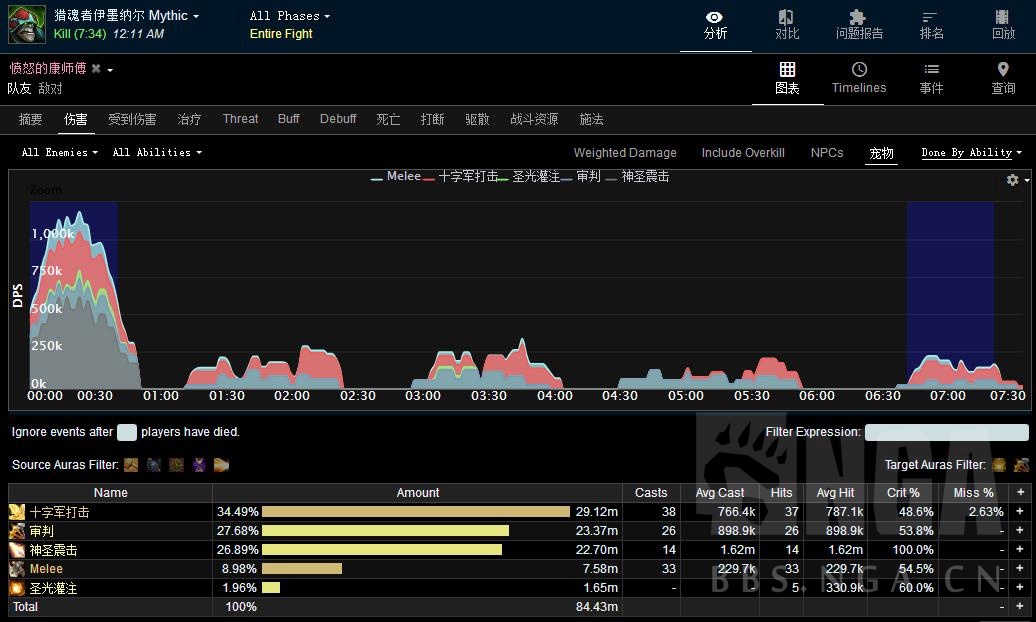This screenshot has width=1036, height=622.
Task: Sort table by Amount column header
Action: (418, 493)
